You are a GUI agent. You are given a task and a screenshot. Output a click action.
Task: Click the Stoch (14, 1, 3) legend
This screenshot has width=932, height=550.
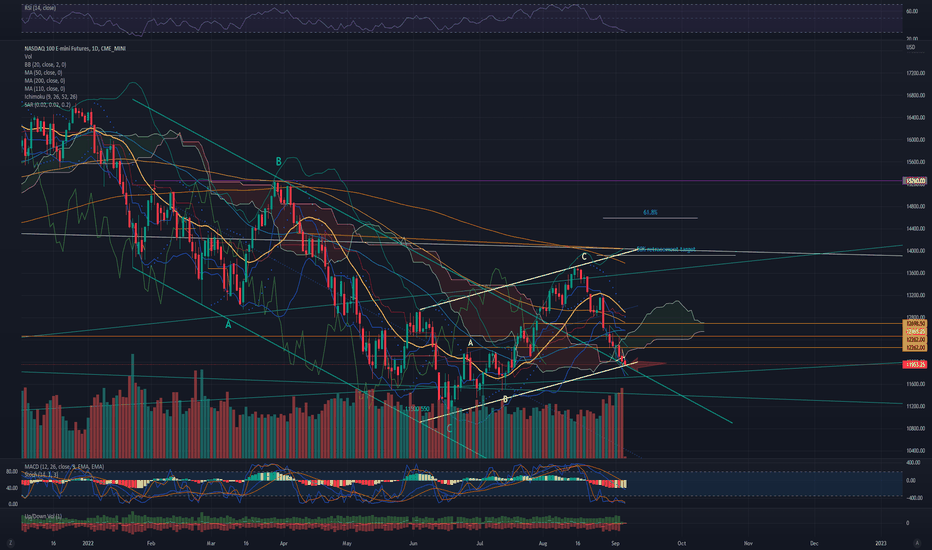(41, 474)
